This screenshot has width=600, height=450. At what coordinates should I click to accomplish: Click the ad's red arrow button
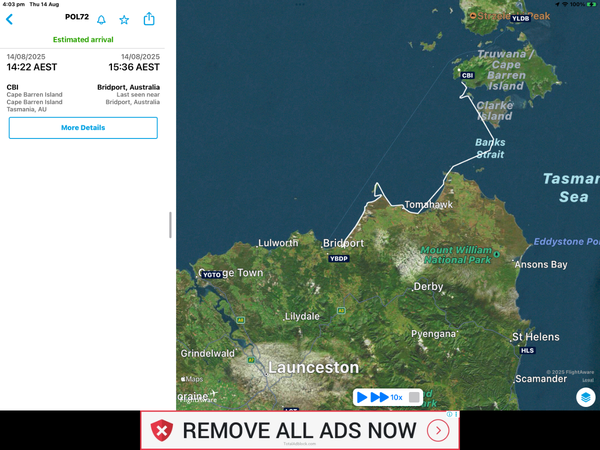(x=438, y=431)
